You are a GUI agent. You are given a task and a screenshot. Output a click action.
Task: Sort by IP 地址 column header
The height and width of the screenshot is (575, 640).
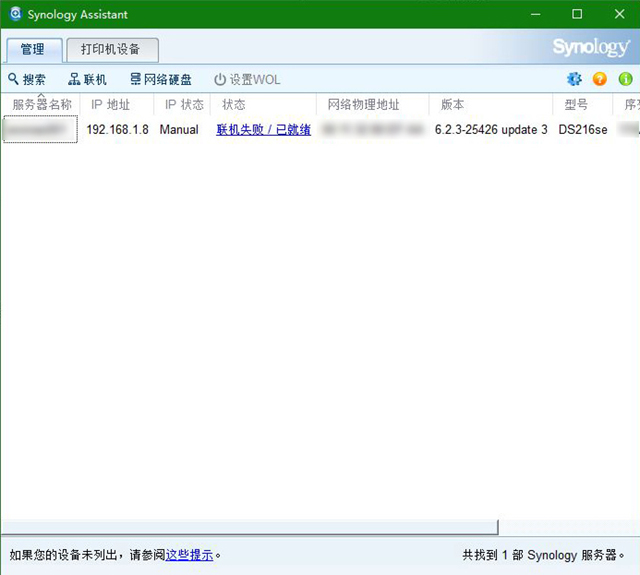117,104
